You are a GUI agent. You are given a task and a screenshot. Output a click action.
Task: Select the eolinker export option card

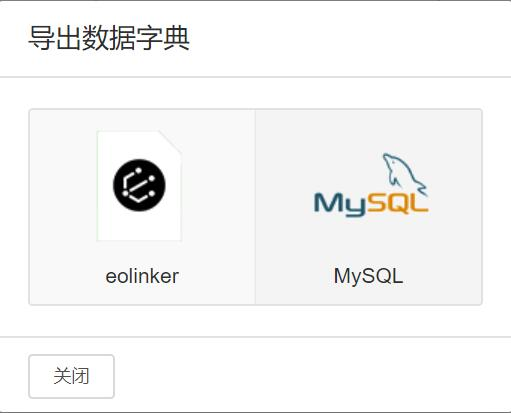142,207
